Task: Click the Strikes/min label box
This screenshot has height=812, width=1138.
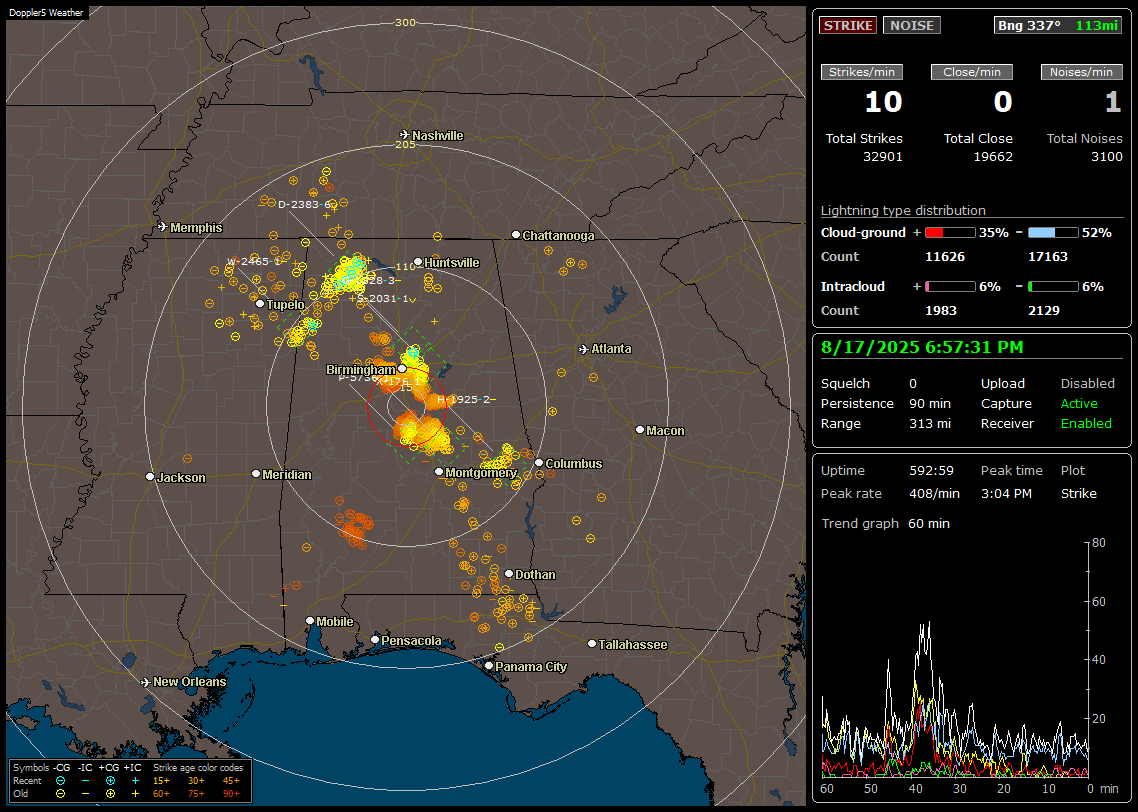Action: pos(861,72)
